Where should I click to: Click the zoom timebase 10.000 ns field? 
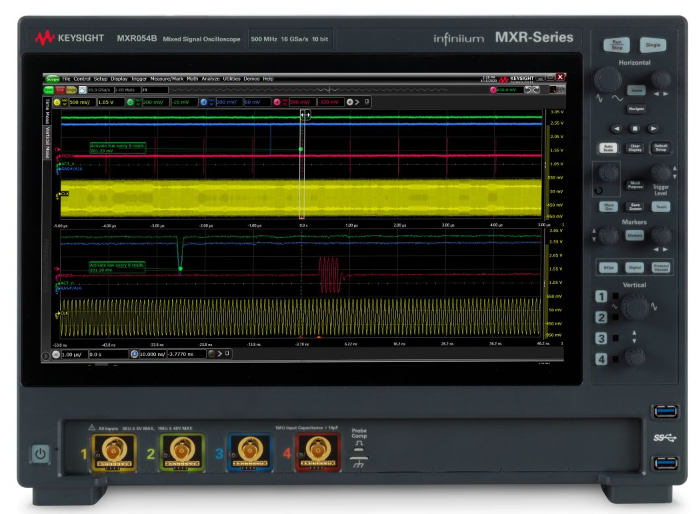(x=151, y=354)
